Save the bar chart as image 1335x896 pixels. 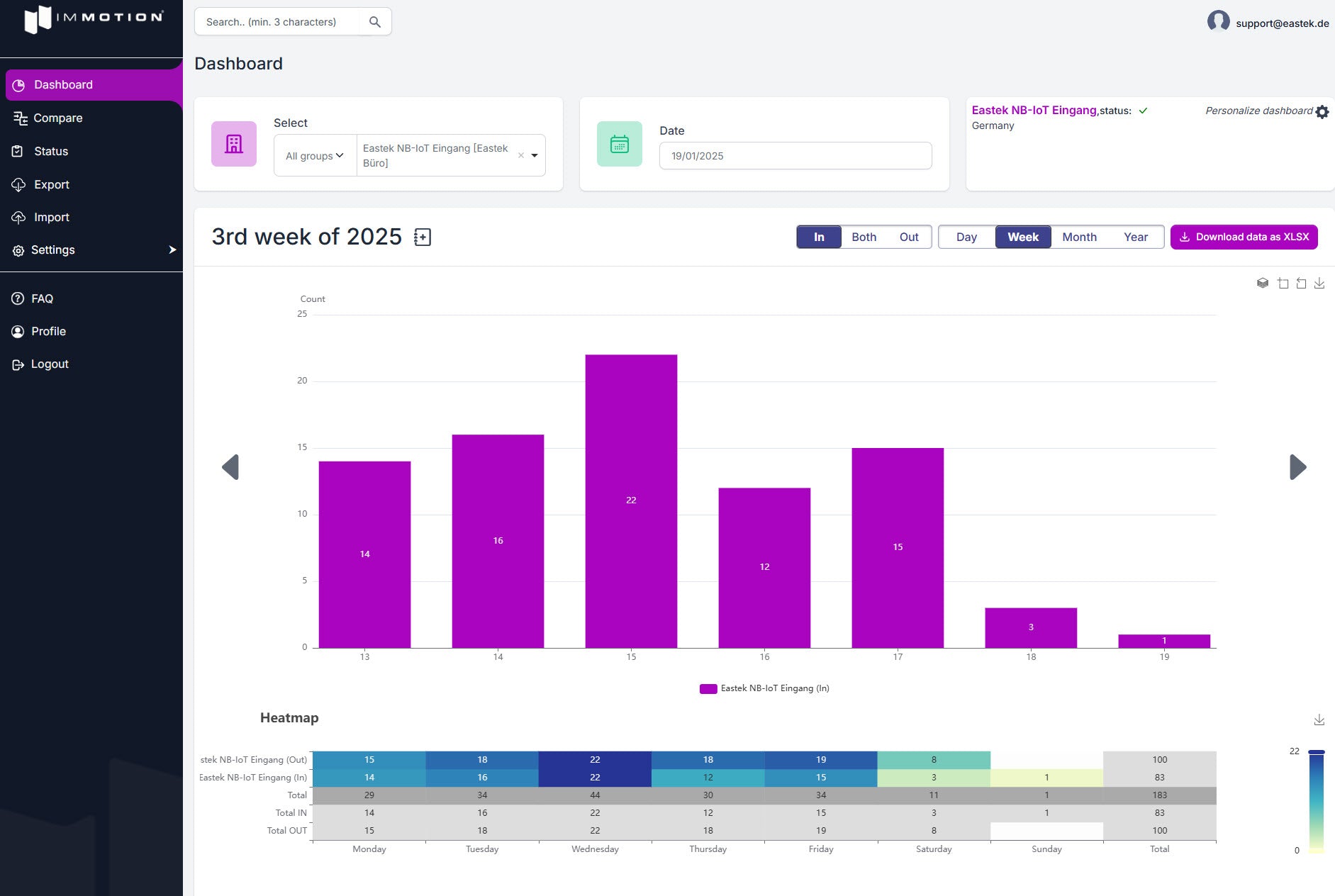(1319, 284)
